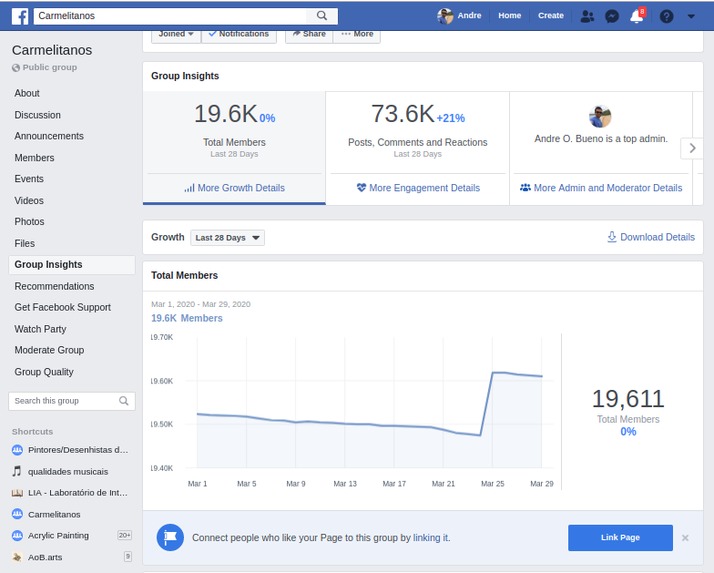Screen dimensions: 714x573
Task: Click the Carmelitanos group title
Action: 52,50
